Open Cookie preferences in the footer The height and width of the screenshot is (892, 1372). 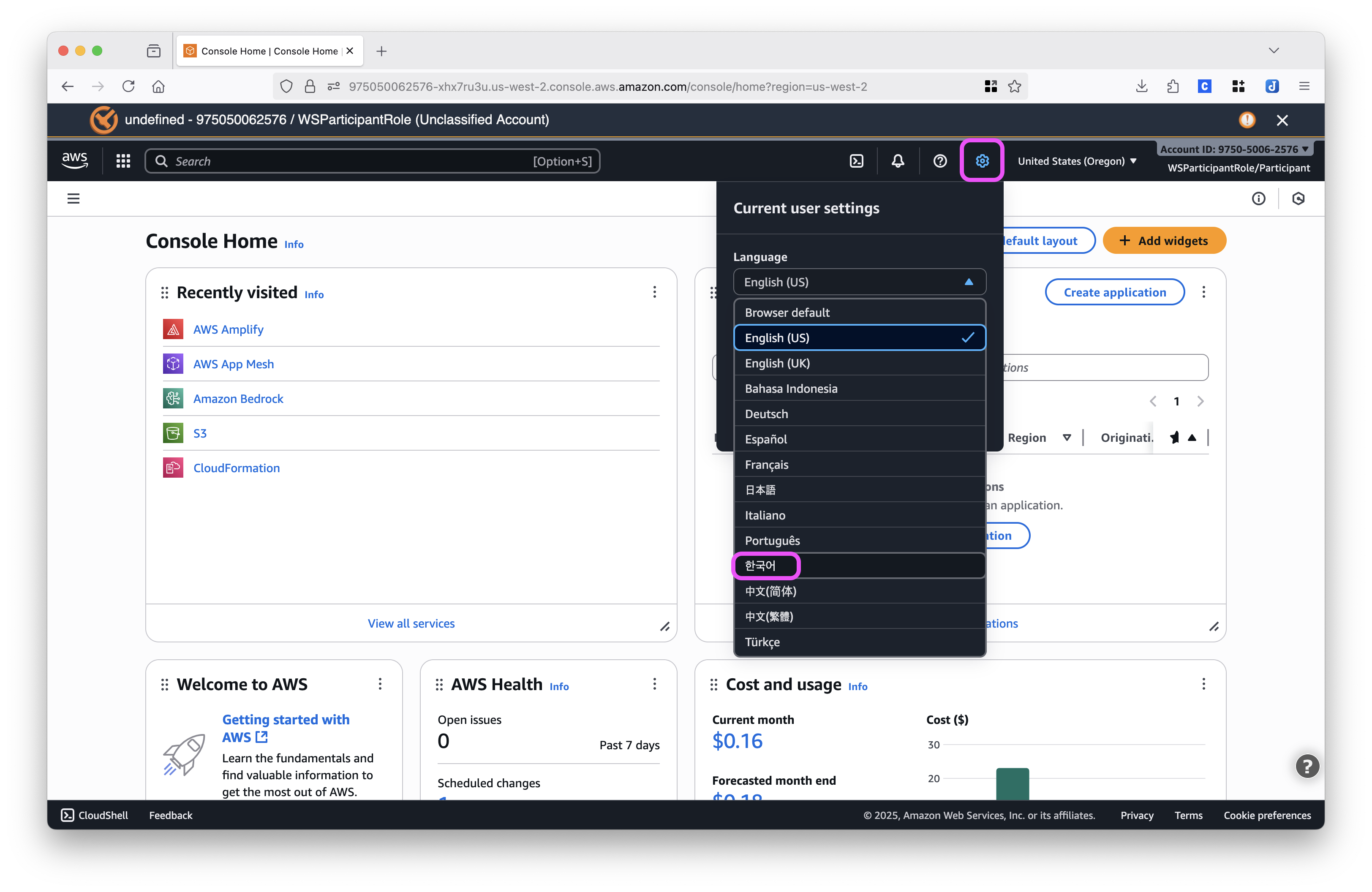[1267, 815]
